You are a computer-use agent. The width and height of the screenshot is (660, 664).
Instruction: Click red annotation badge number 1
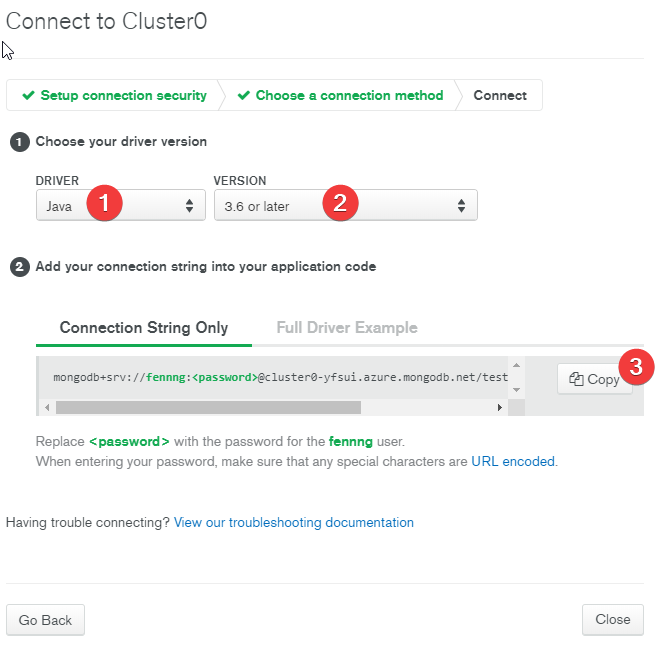[104, 203]
